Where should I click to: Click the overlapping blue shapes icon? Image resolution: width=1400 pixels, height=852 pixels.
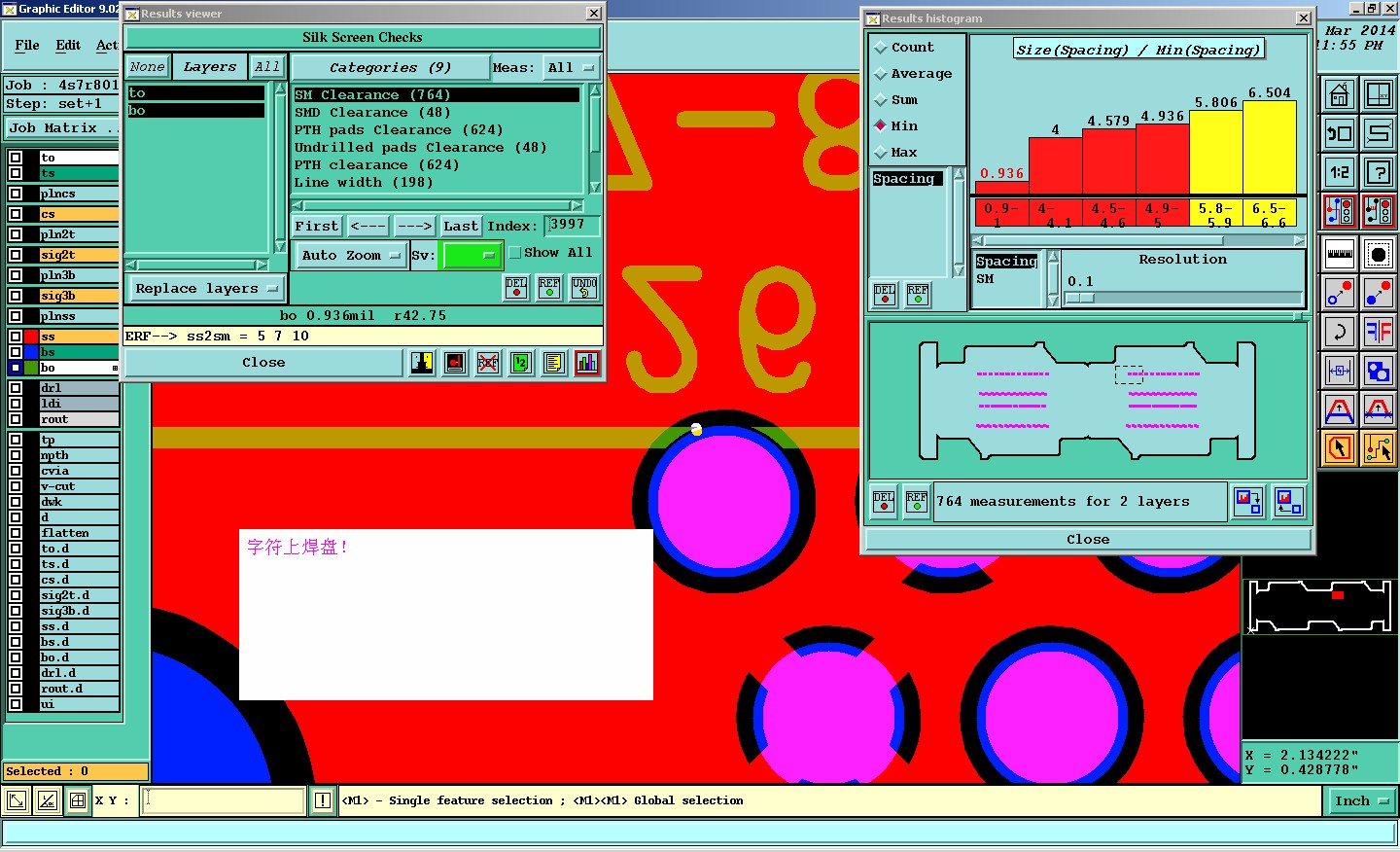(1379, 371)
